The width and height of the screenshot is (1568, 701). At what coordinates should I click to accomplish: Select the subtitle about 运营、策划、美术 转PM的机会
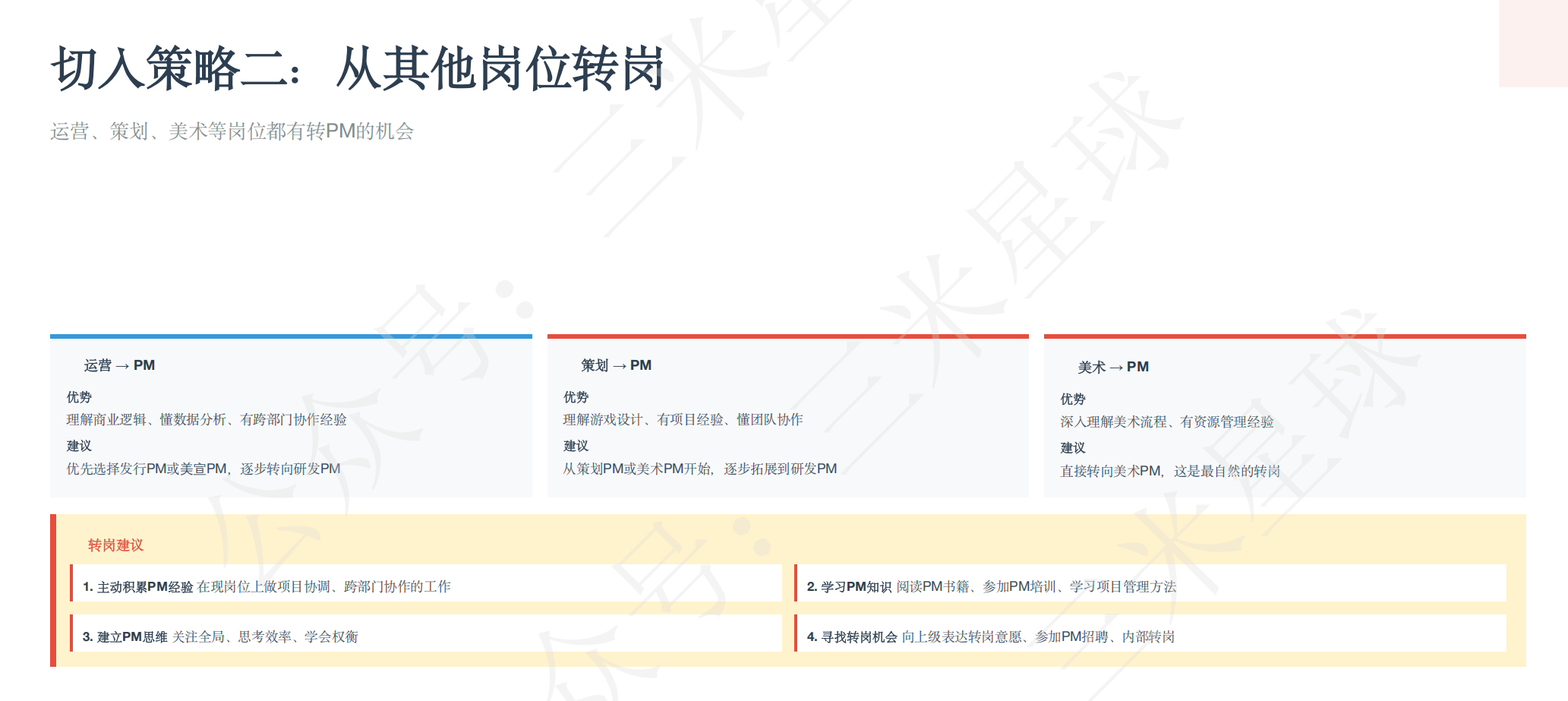(232, 131)
